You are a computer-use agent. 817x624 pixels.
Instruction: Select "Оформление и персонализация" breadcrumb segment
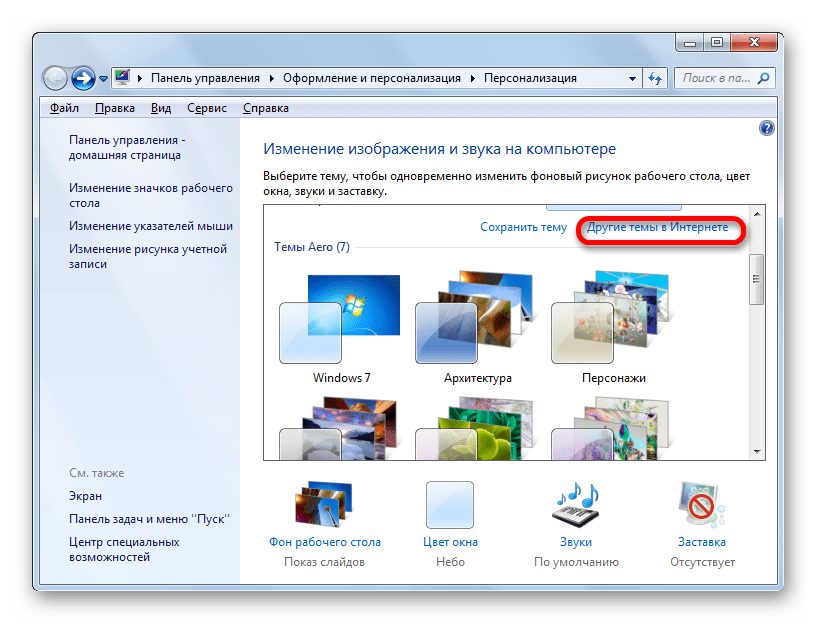pyautogui.click(x=372, y=78)
